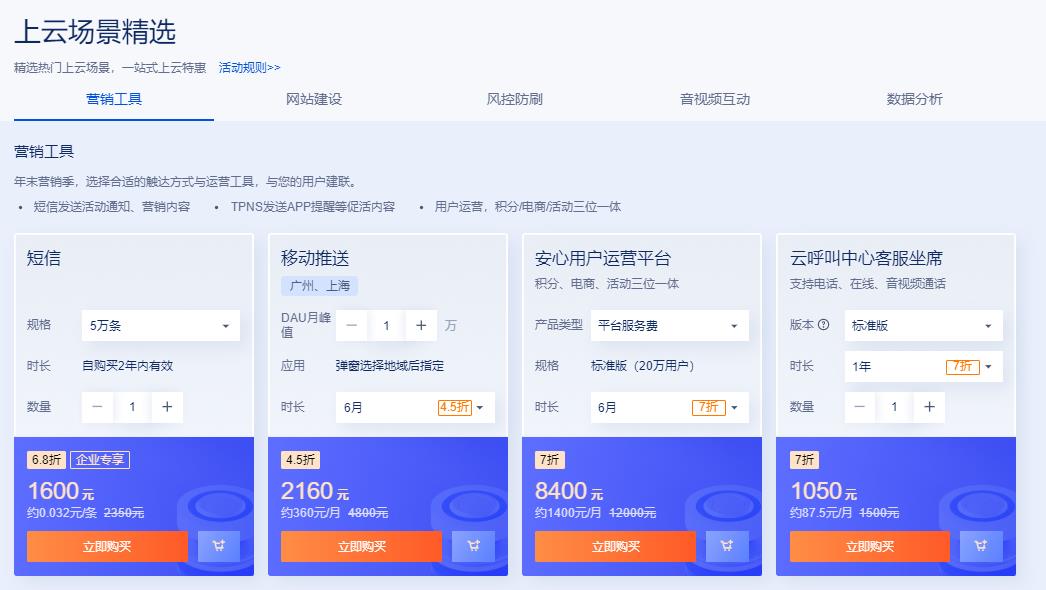Screen dimensions: 1046x590
Task: Decrease 短信 quantity with minus button
Action: click(97, 407)
